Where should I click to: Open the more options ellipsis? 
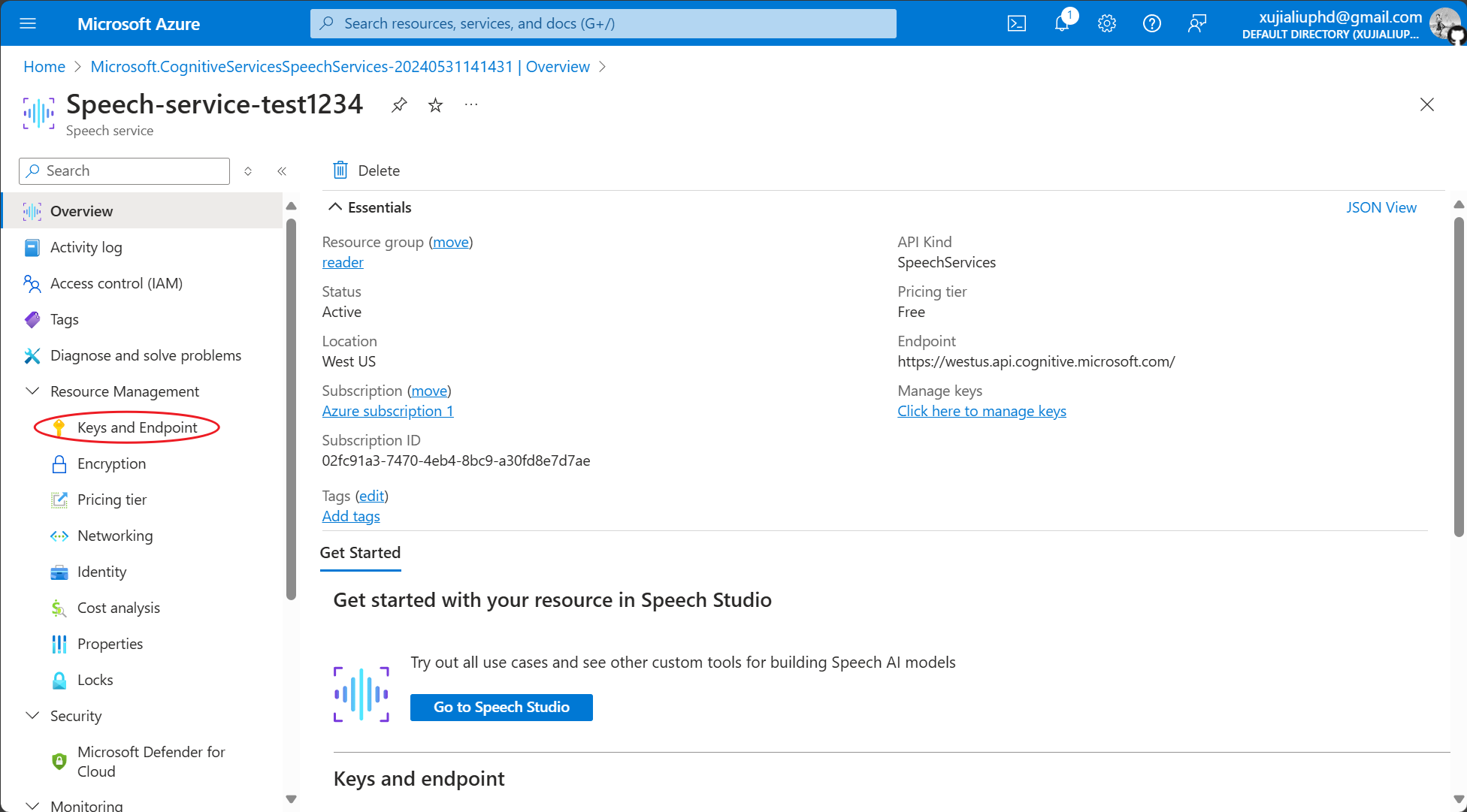tap(471, 105)
